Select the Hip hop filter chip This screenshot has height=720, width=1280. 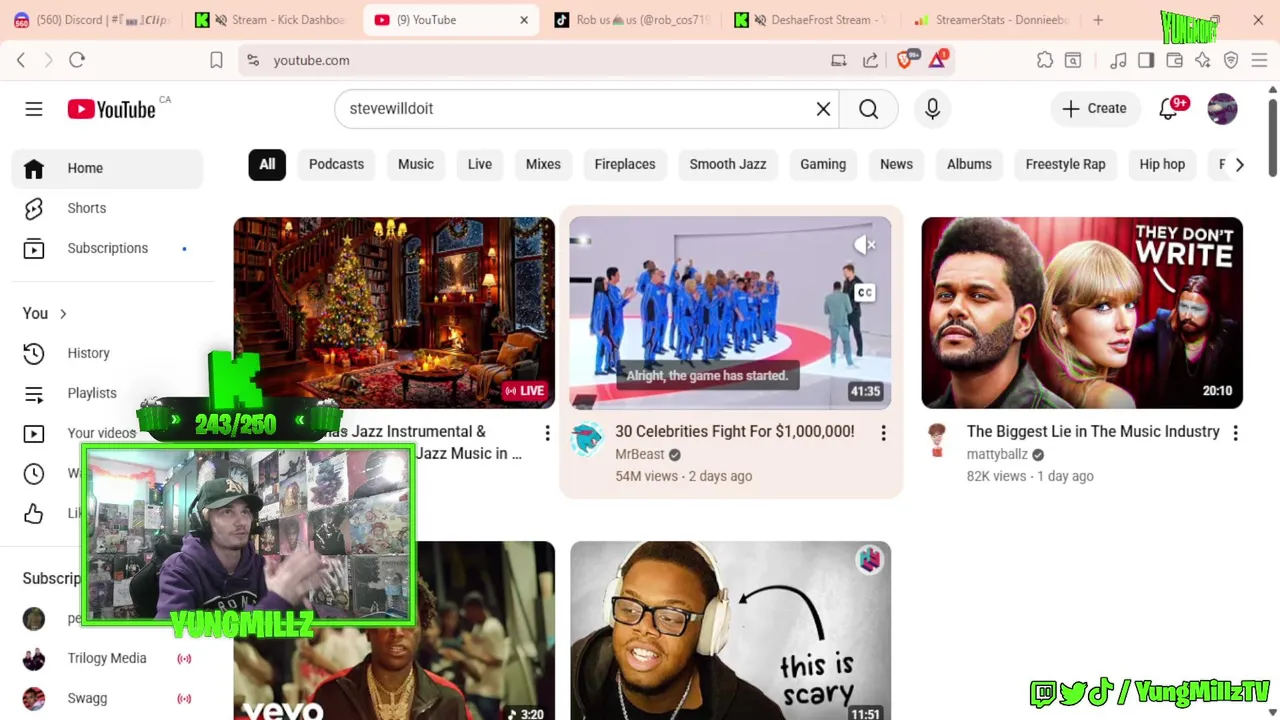tap(1162, 164)
